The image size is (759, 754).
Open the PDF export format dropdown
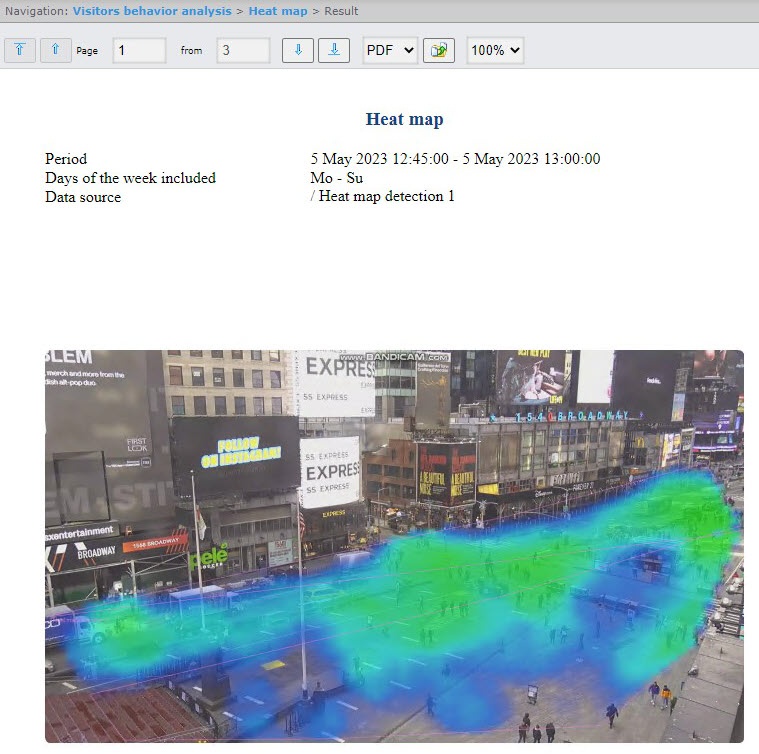pyautogui.click(x=390, y=50)
